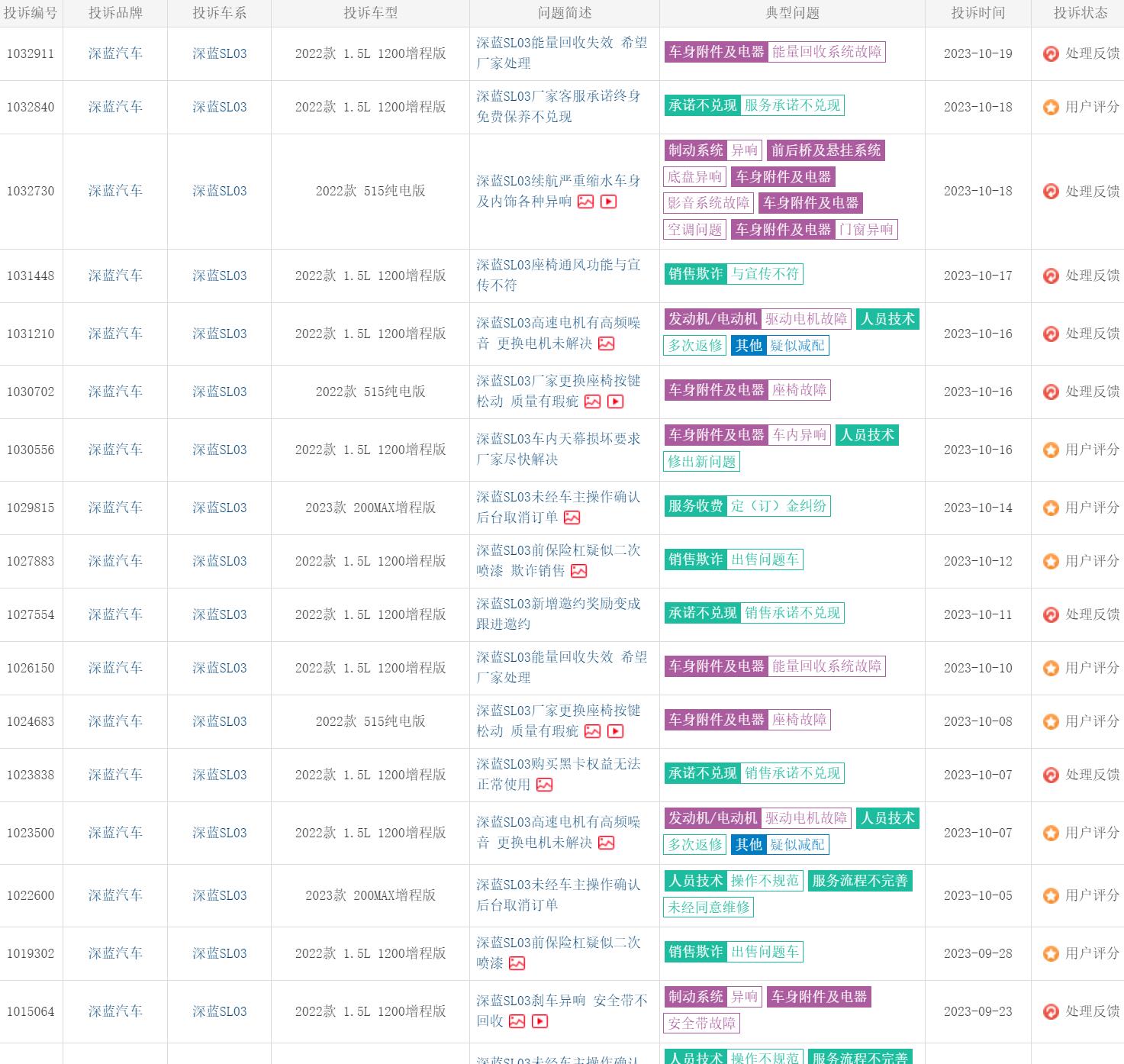Open 处理反馈 status for complaint 1031210

[1092, 334]
